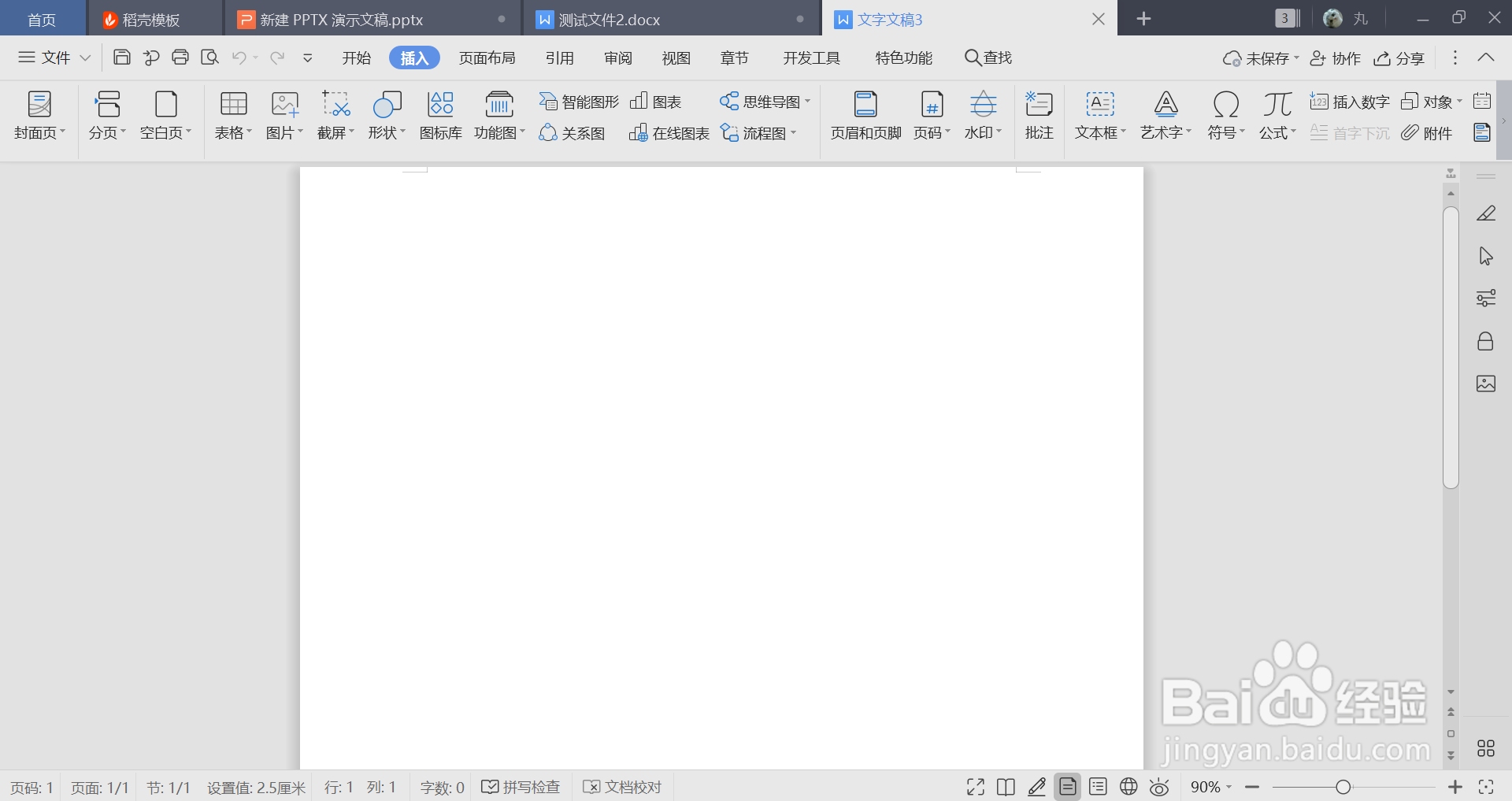This screenshot has height=801, width=1512.
Task: Insert an equation with 公式
Action: click(1276, 116)
